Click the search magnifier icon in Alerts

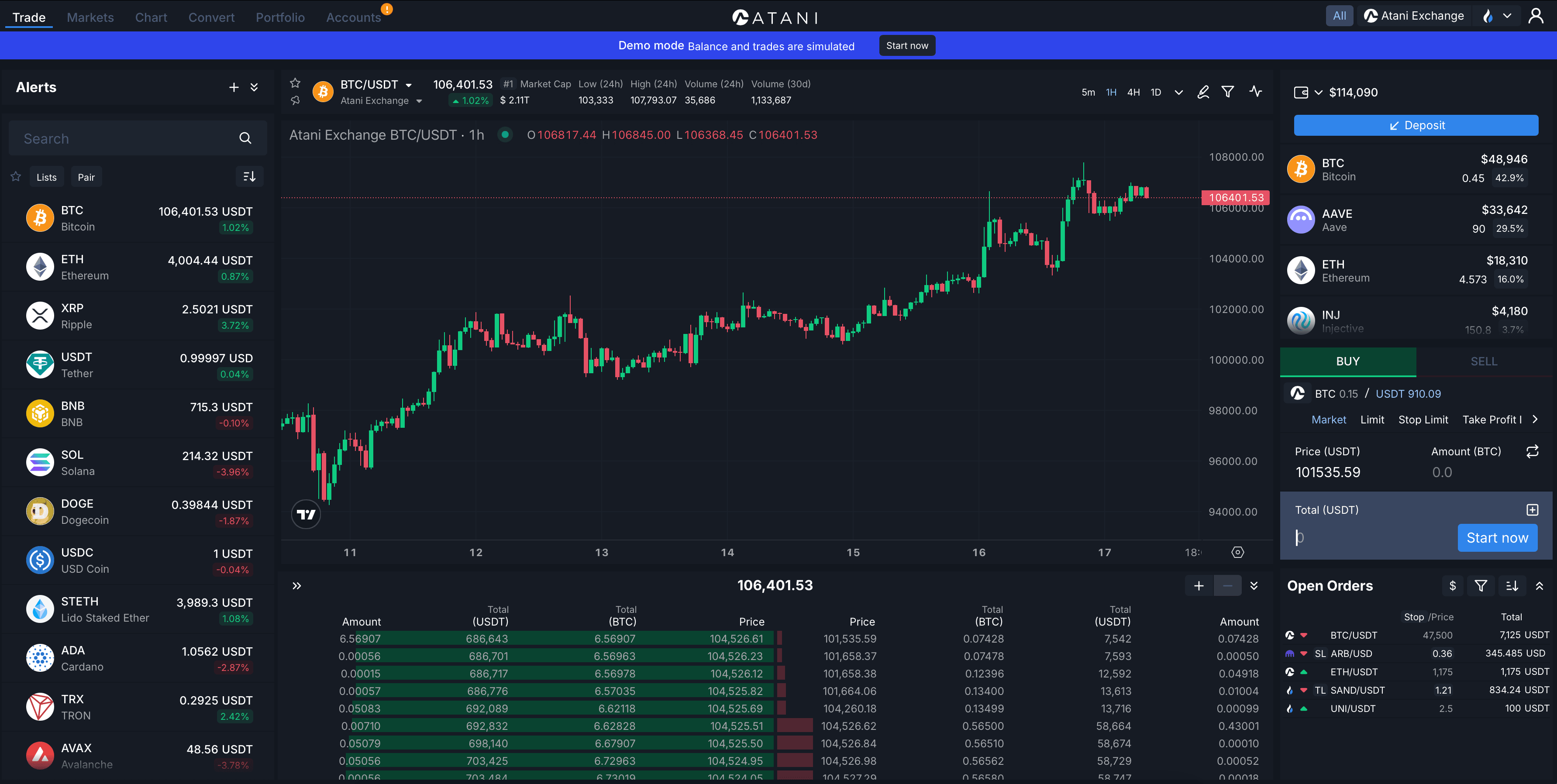tap(245, 138)
